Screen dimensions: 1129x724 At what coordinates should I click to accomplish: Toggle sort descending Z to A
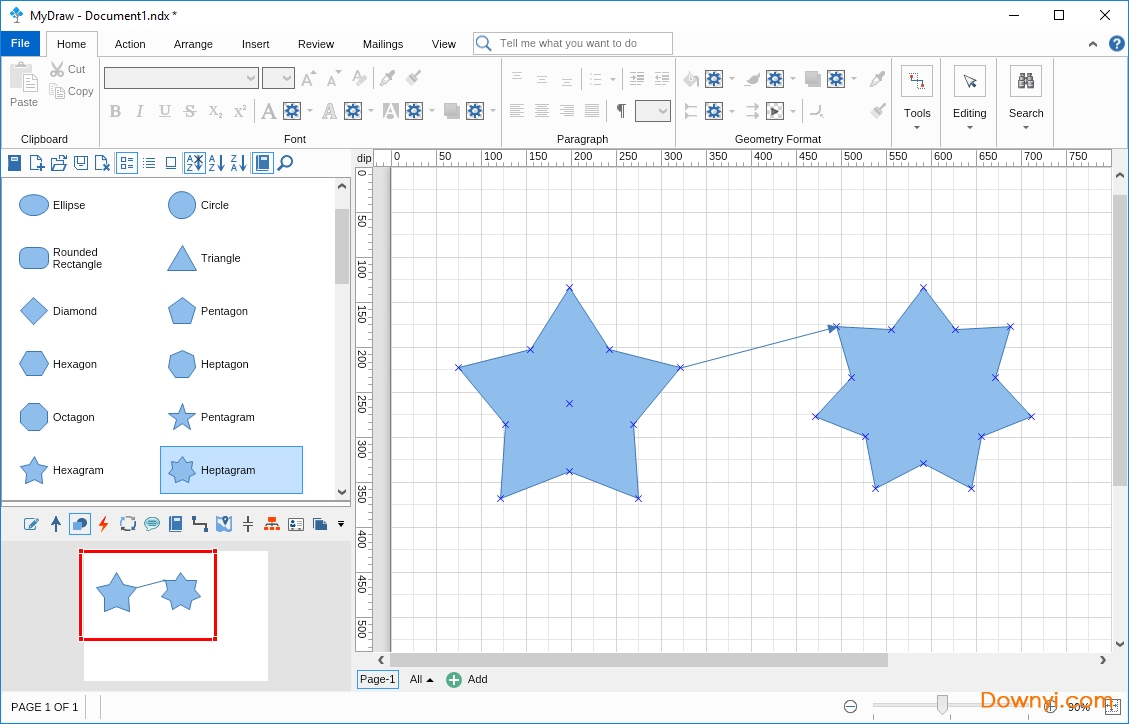point(239,163)
